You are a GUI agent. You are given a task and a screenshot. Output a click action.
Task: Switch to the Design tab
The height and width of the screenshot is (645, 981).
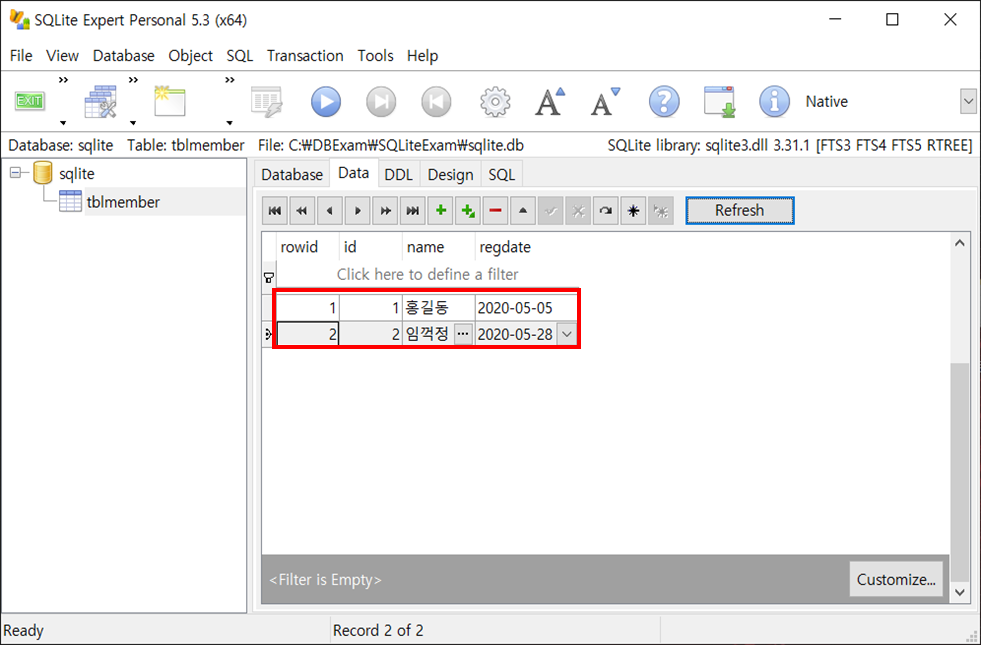pos(450,175)
